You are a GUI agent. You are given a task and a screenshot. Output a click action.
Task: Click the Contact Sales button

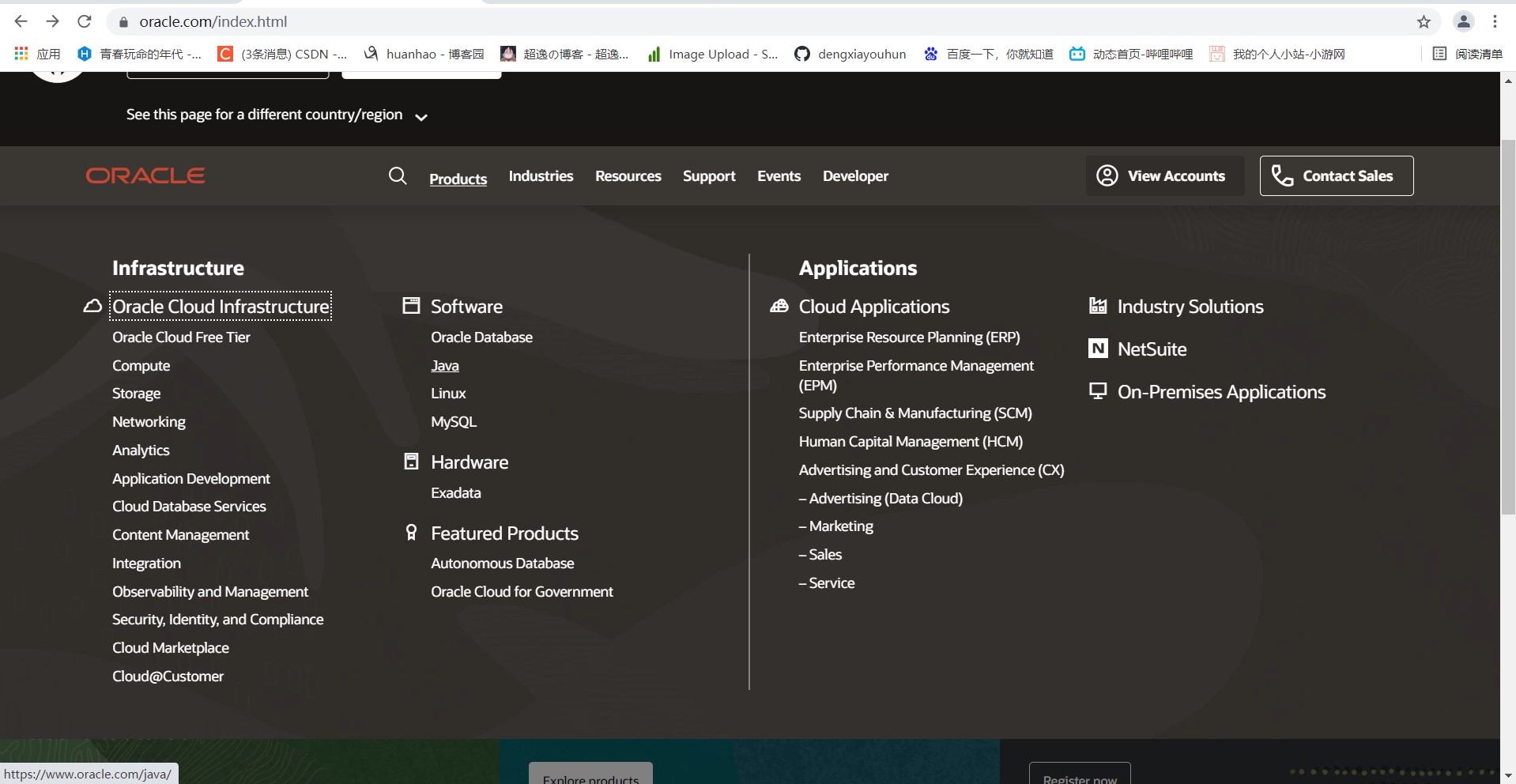[x=1336, y=175]
